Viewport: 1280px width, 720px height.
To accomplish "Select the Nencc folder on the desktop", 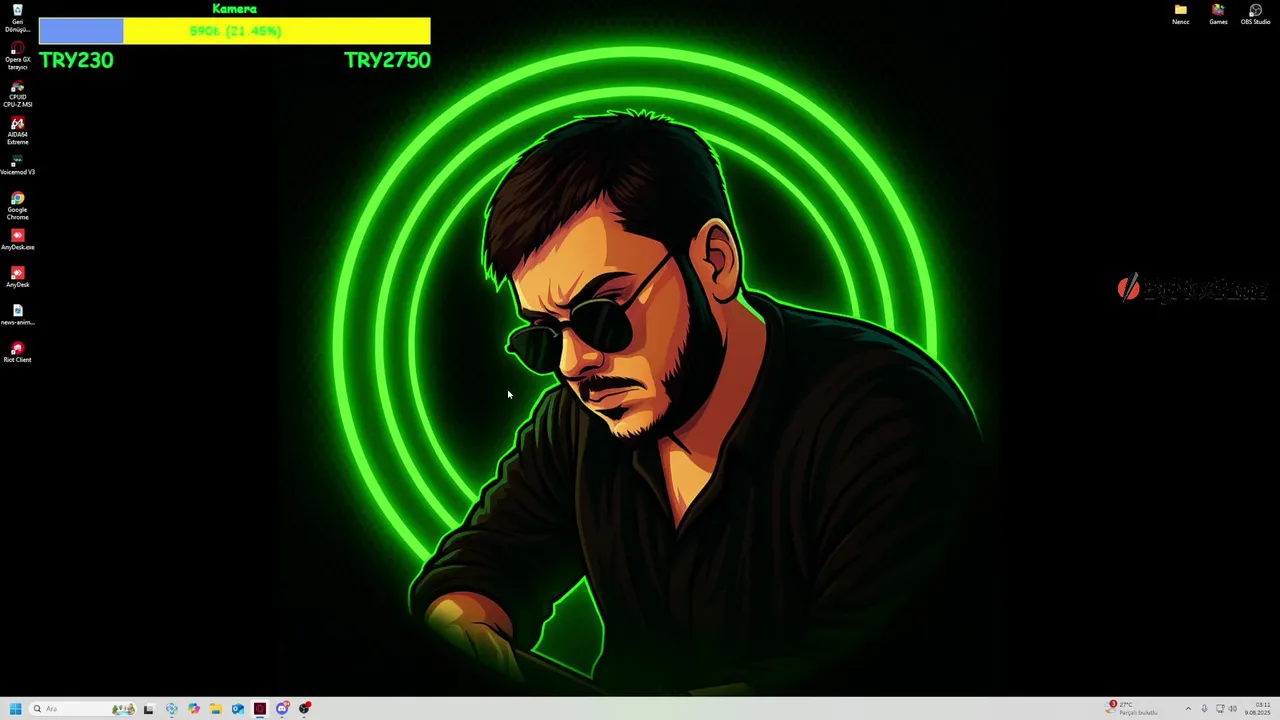I will coord(1181,14).
